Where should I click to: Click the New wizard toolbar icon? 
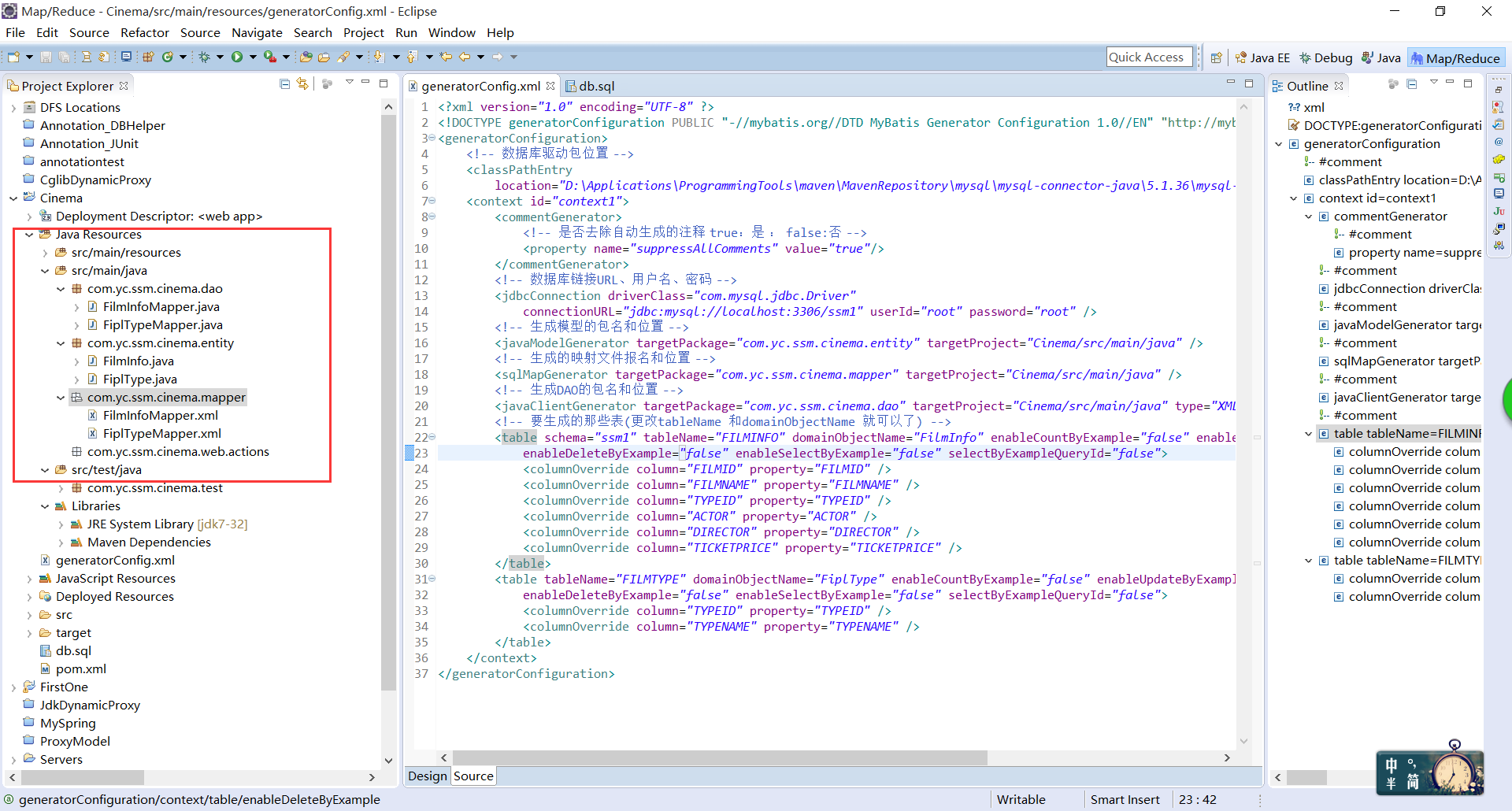coord(13,57)
